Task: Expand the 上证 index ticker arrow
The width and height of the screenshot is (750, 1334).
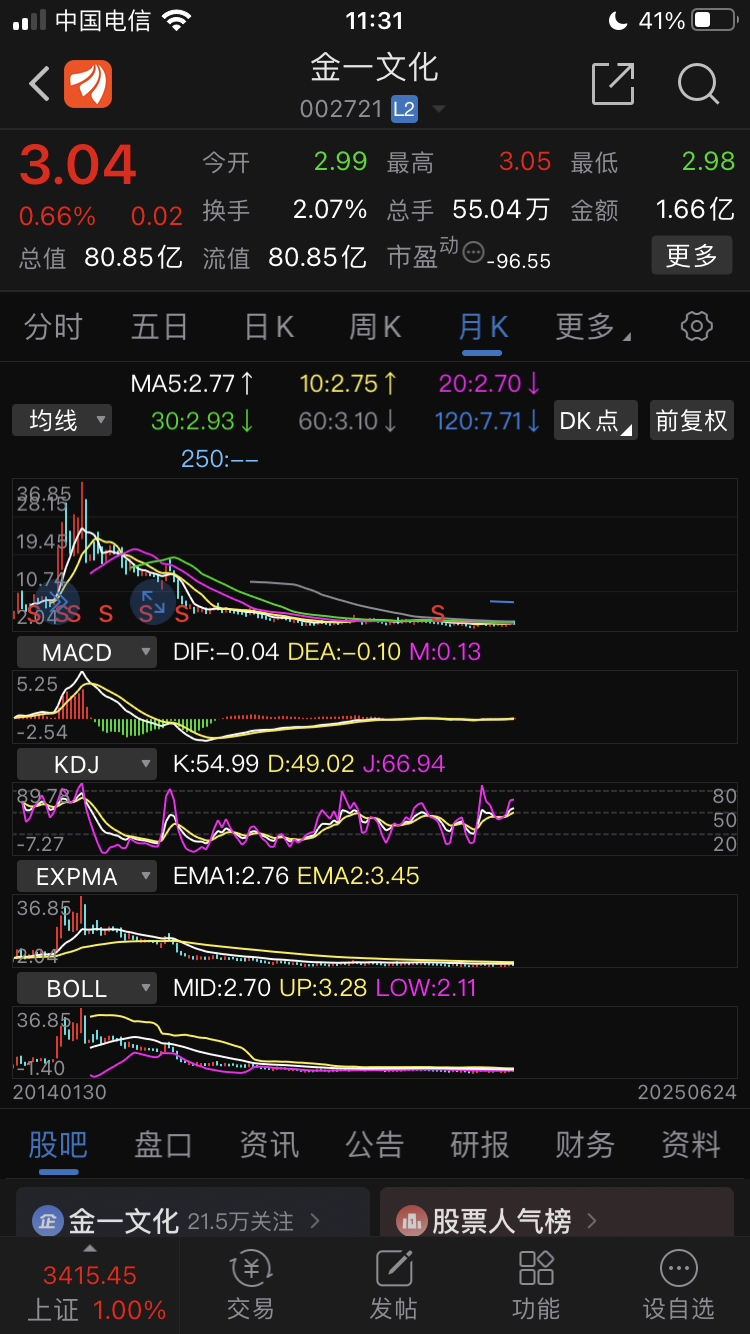Action: coord(89,1248)
